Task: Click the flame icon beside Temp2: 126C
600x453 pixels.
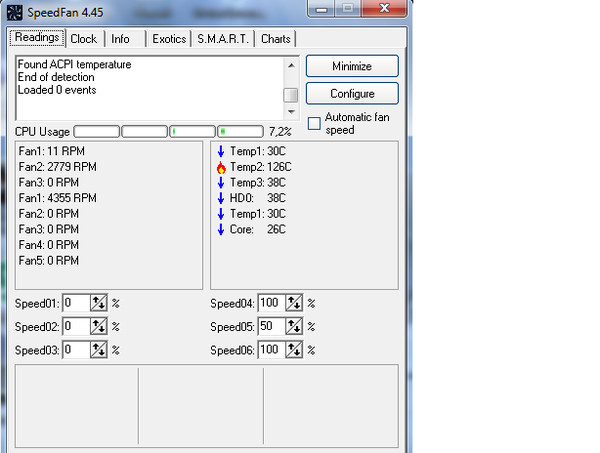Action: click(221, 167)
